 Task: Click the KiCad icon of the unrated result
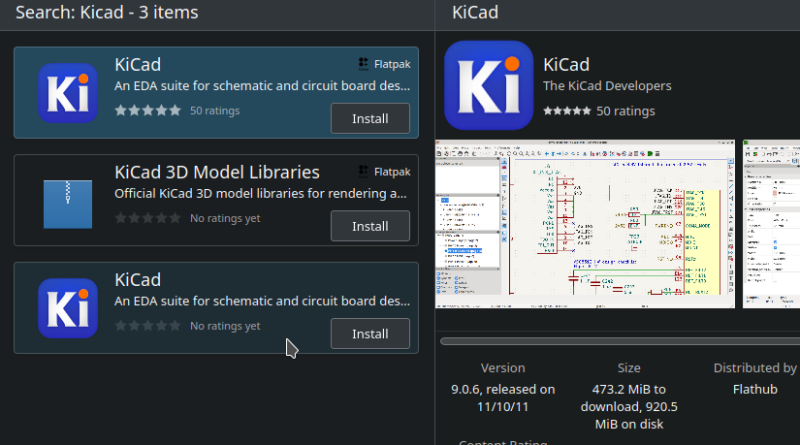pyautogui.click(x=67, y=307)
